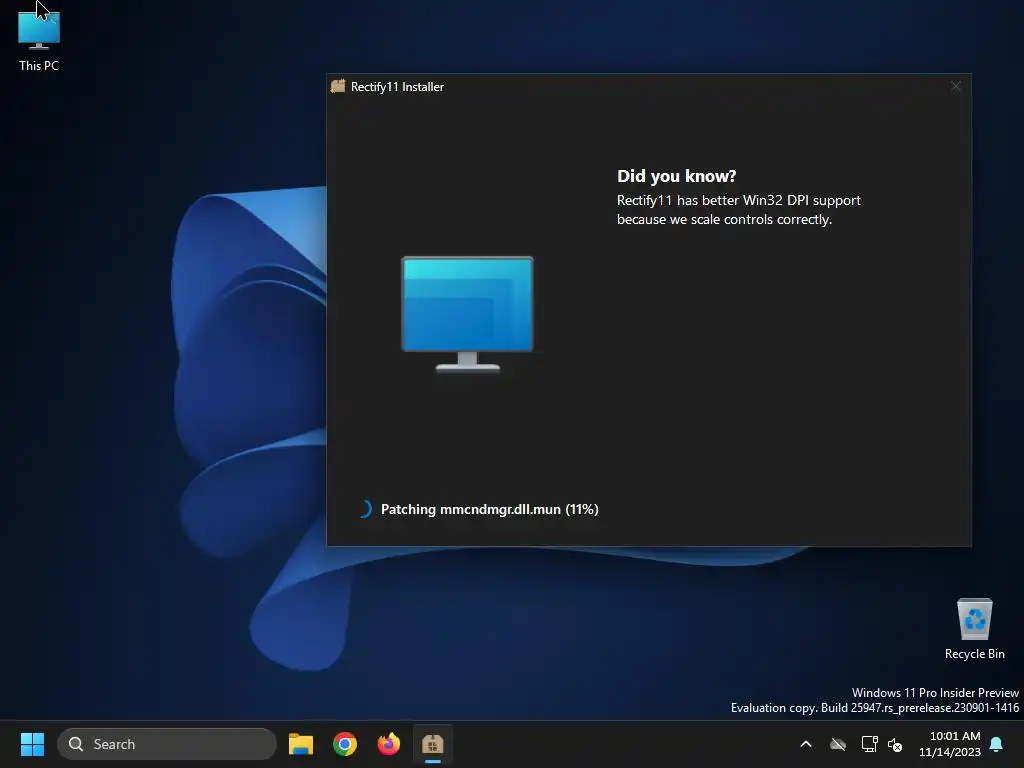The image size is (1024, 768).
Task: Select the Recycle Bin desktop icon
Action: coord(974,630)
